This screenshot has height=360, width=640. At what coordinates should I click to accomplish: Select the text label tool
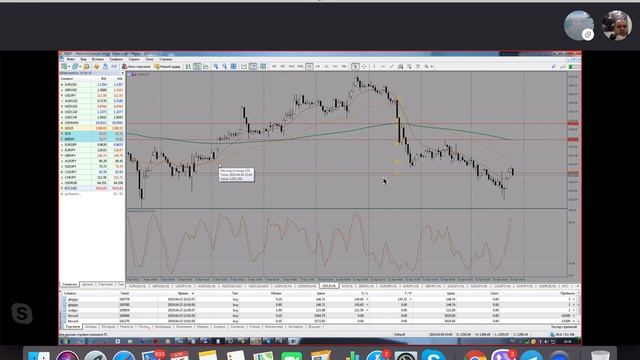(418, 66)
